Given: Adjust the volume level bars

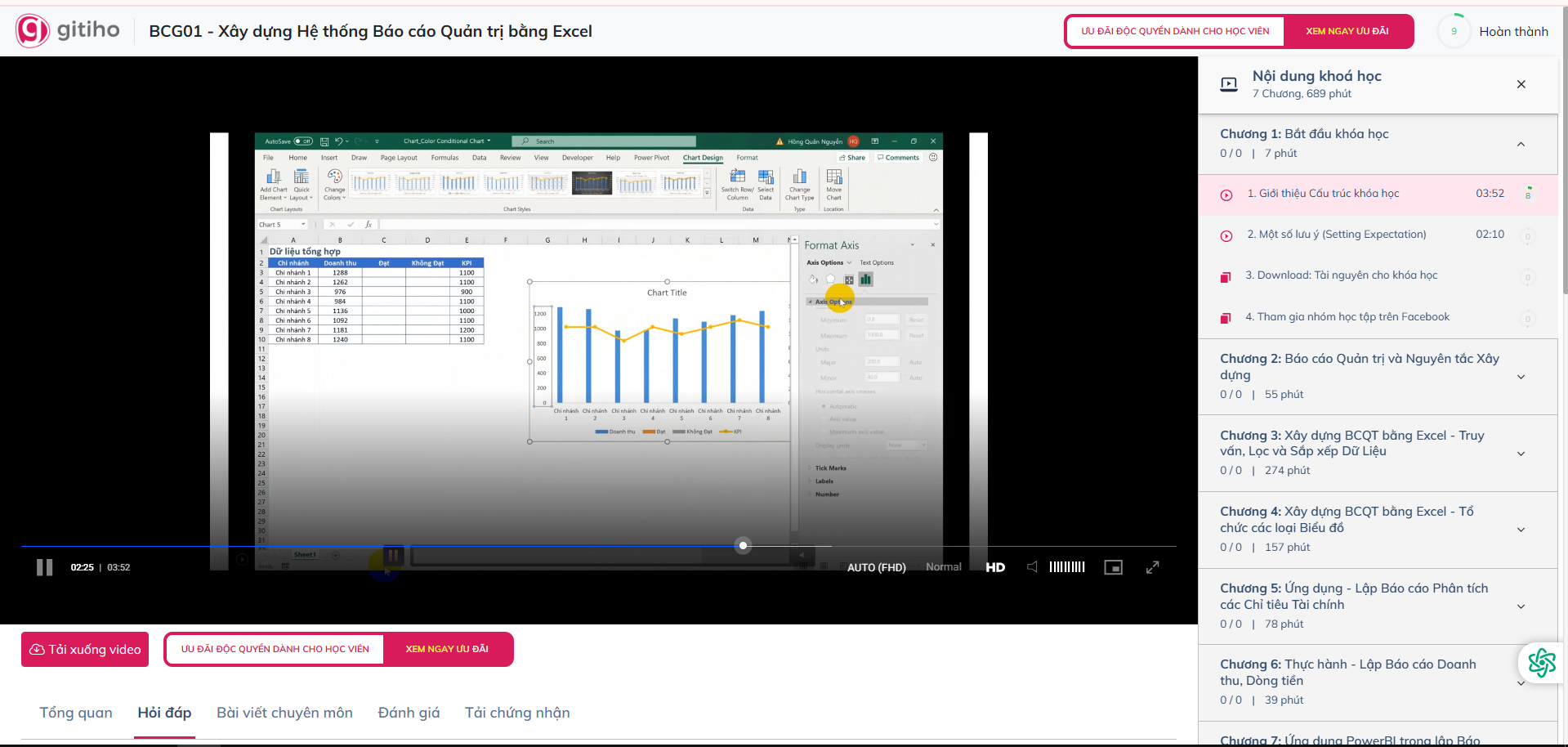Looking at the screenshot, I should [1067, 567].
